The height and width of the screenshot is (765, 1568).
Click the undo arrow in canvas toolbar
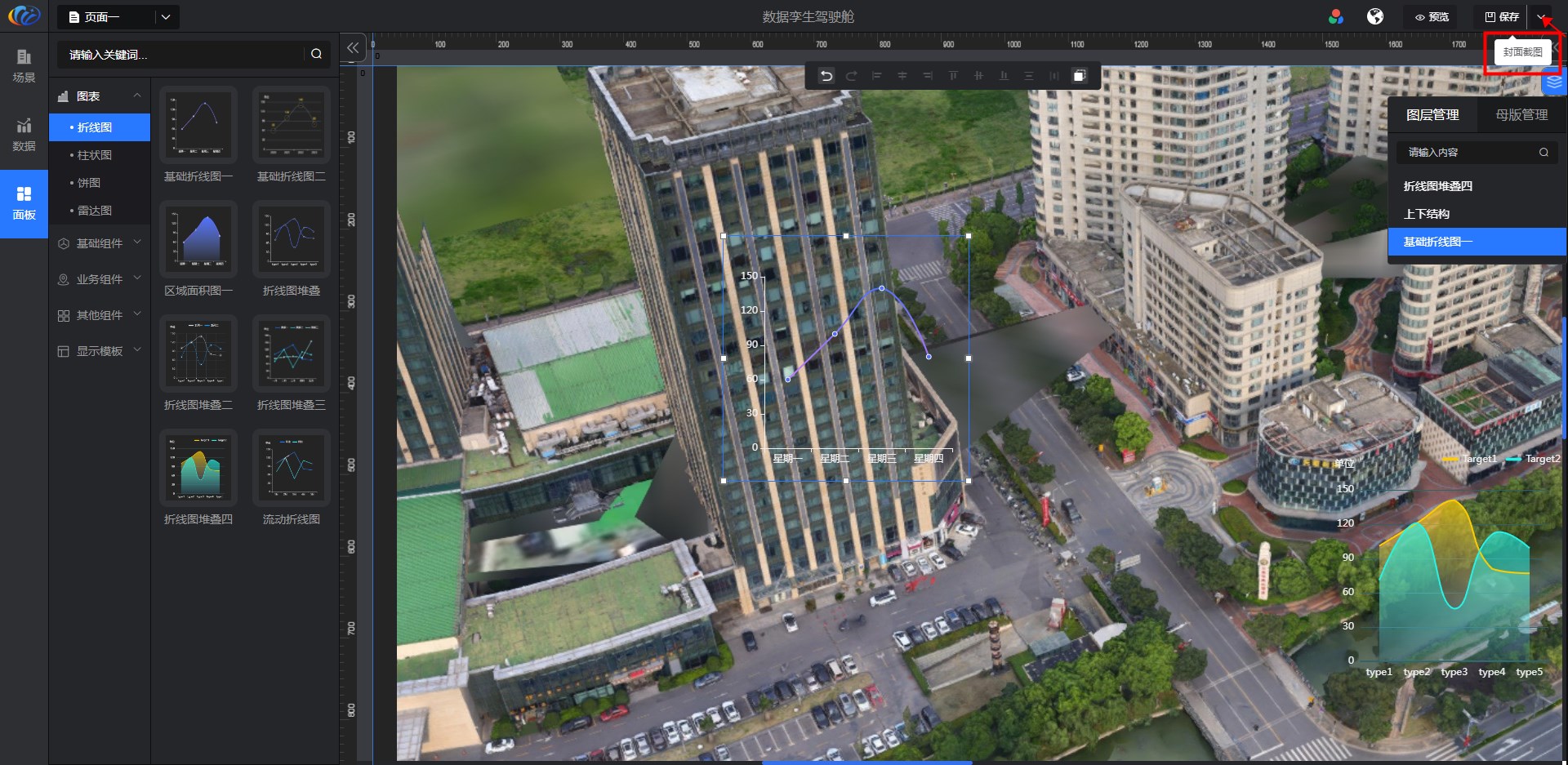coord(826,76)
